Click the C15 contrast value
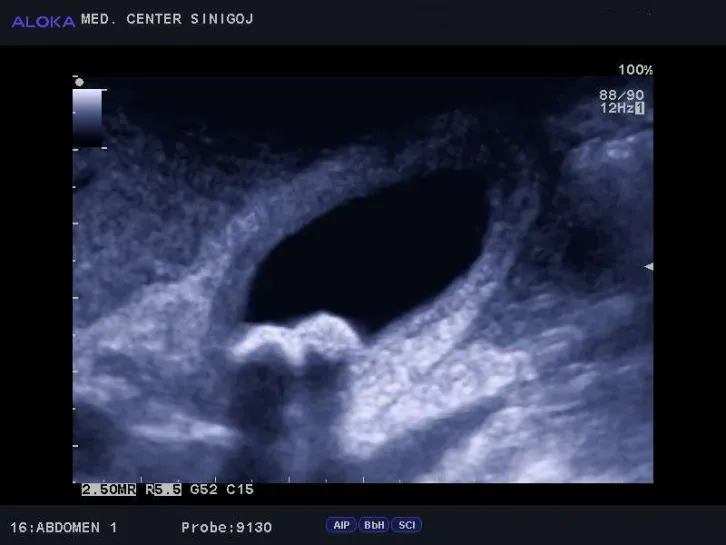Screen dimensions: 726x545 click(240, 489)
